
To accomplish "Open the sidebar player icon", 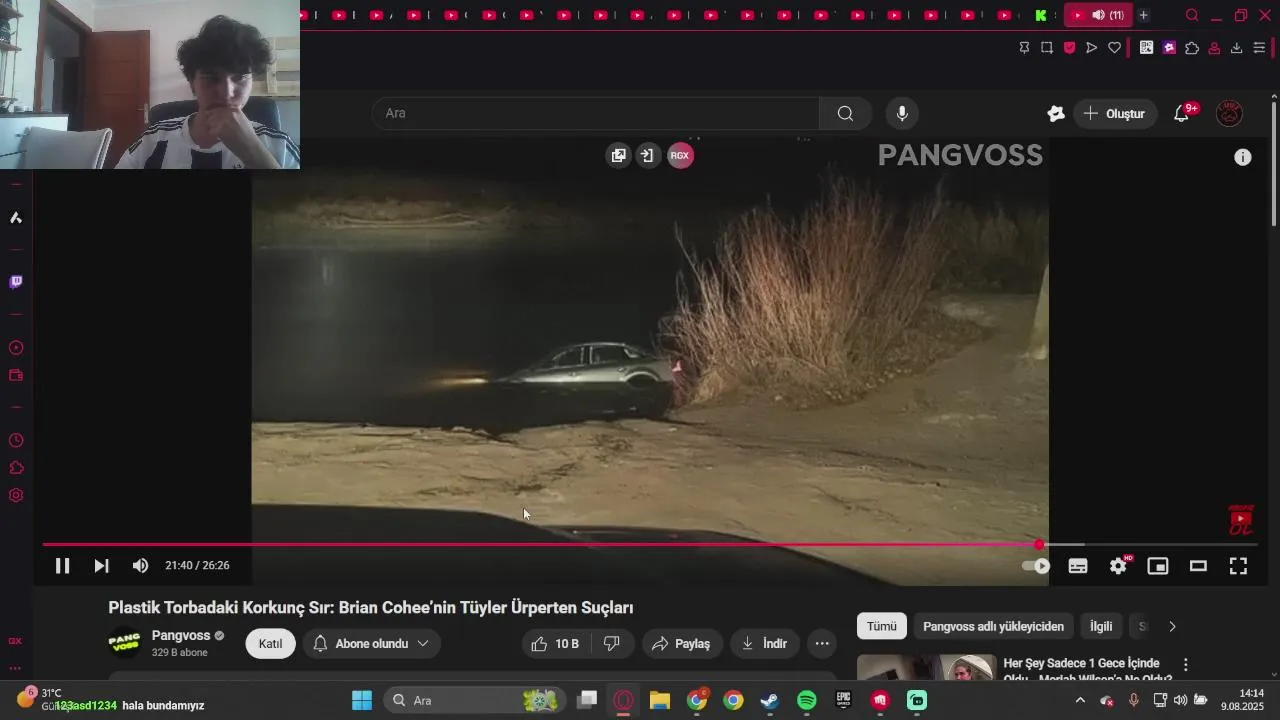I will pos(16,348).
